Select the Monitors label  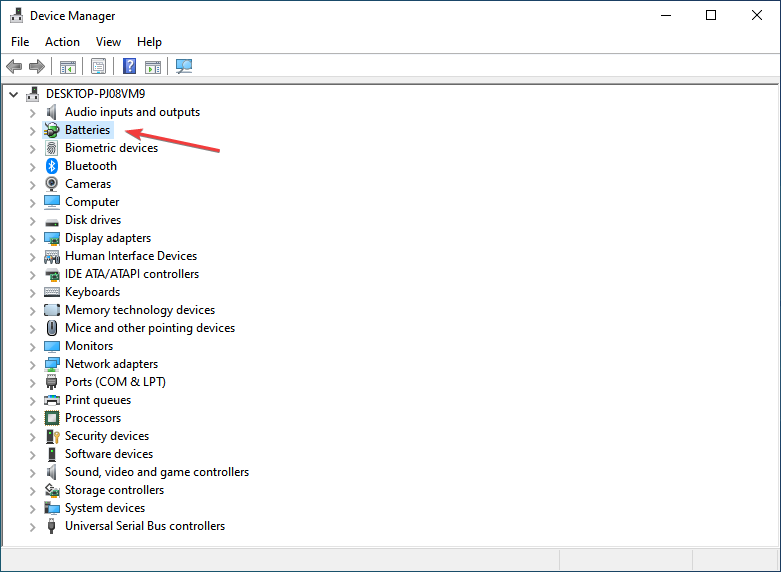(x=89, y=346)
